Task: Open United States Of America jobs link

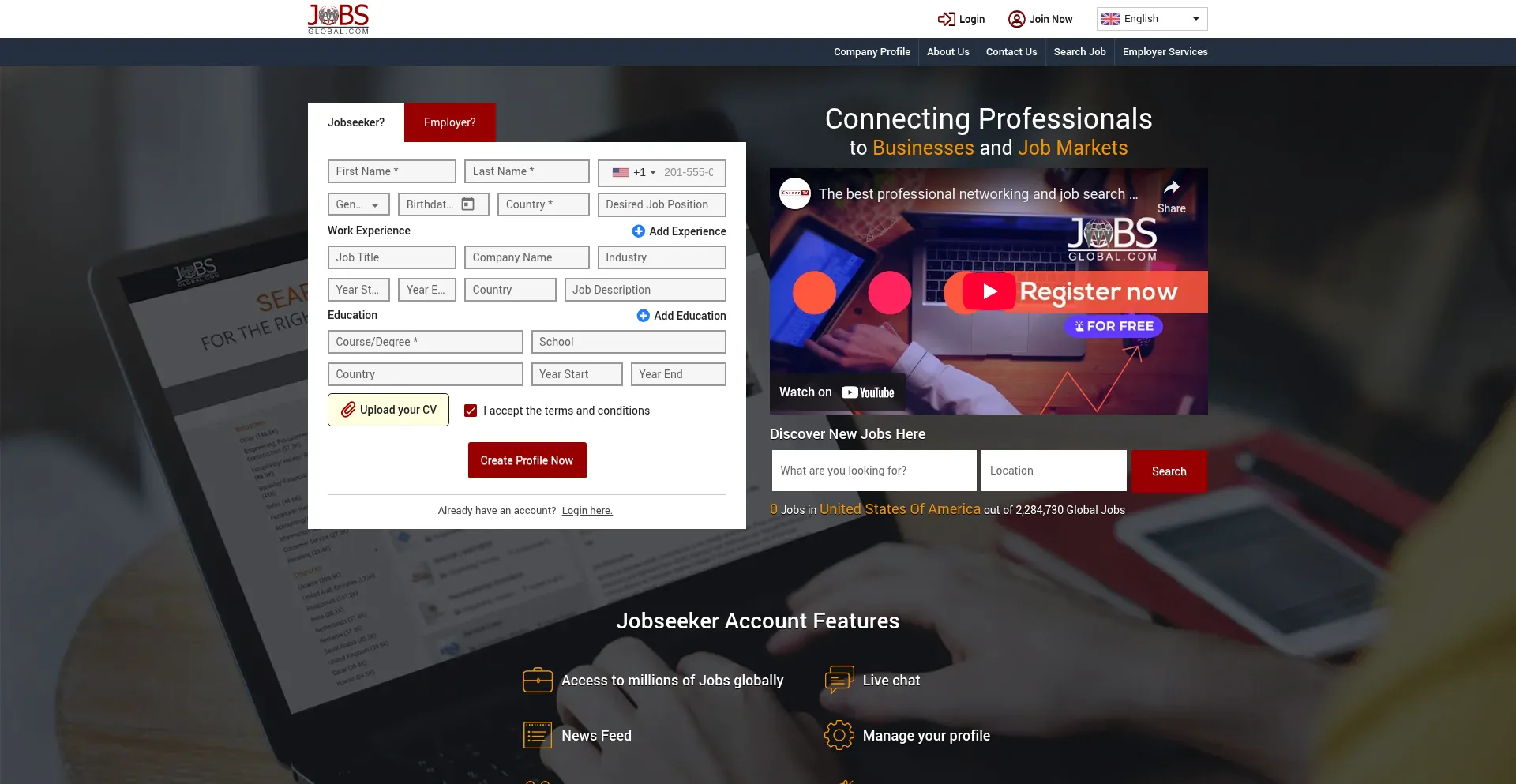Action: [x=900, y=509]
